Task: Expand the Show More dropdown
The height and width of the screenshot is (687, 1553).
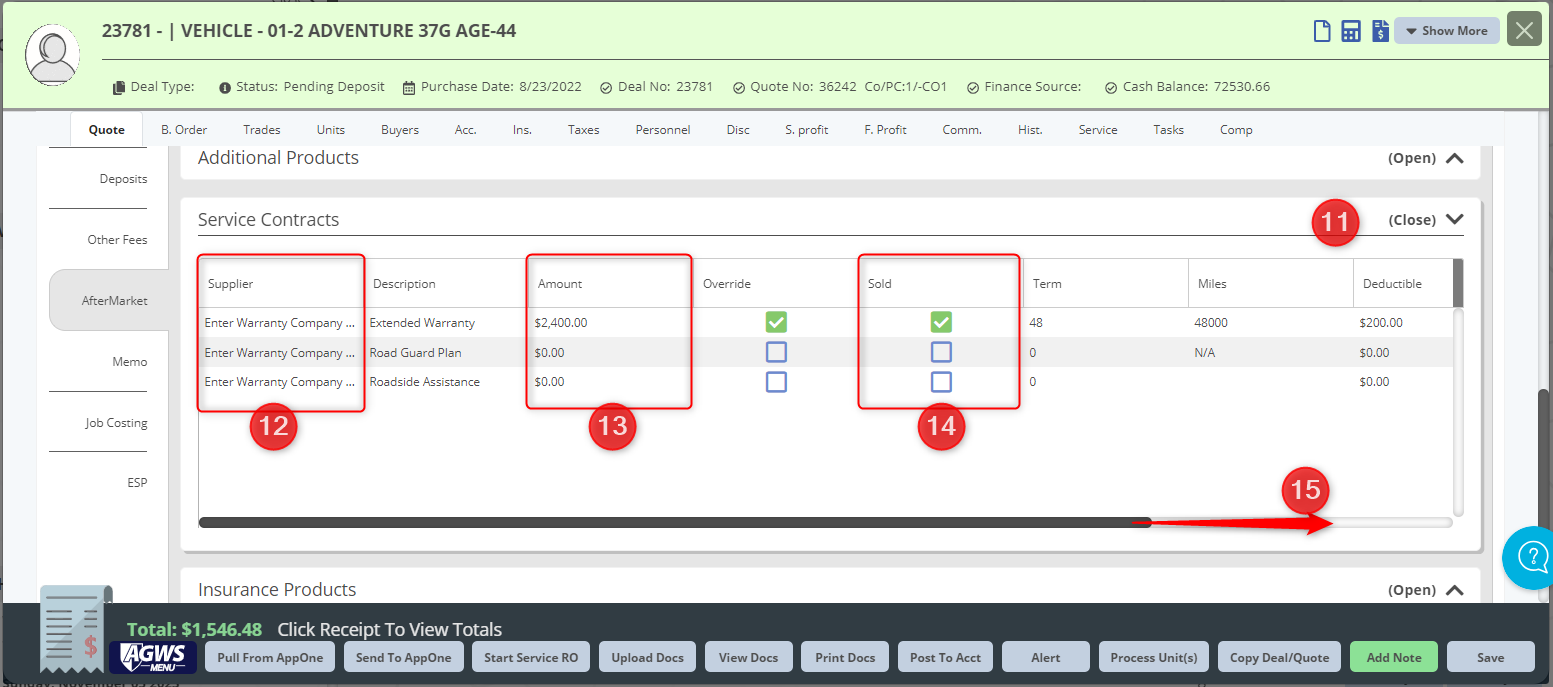Action: (x=1446, y=31)
